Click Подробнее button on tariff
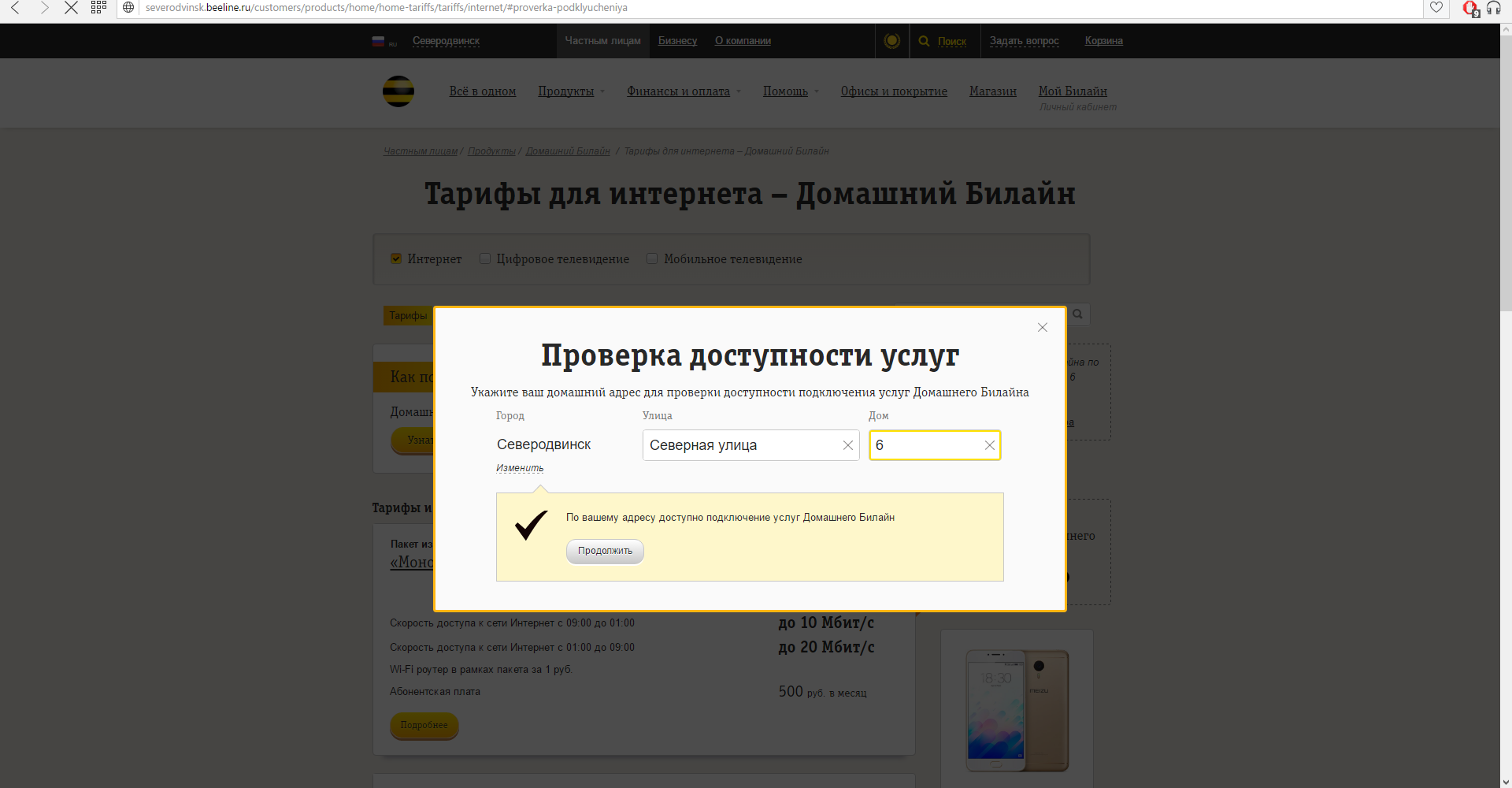 (424, 725)
